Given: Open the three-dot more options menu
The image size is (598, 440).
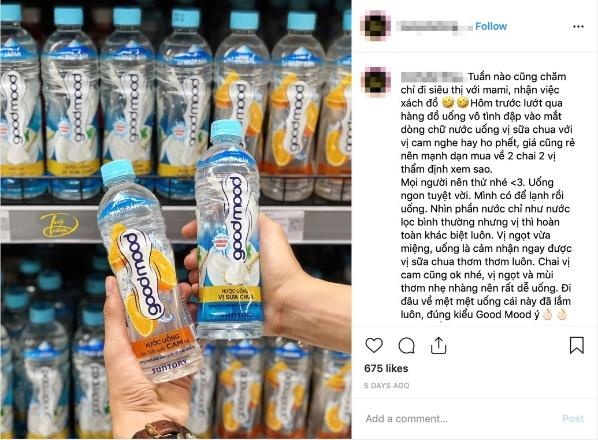Looking at the screenshot, I should (578, 26).
